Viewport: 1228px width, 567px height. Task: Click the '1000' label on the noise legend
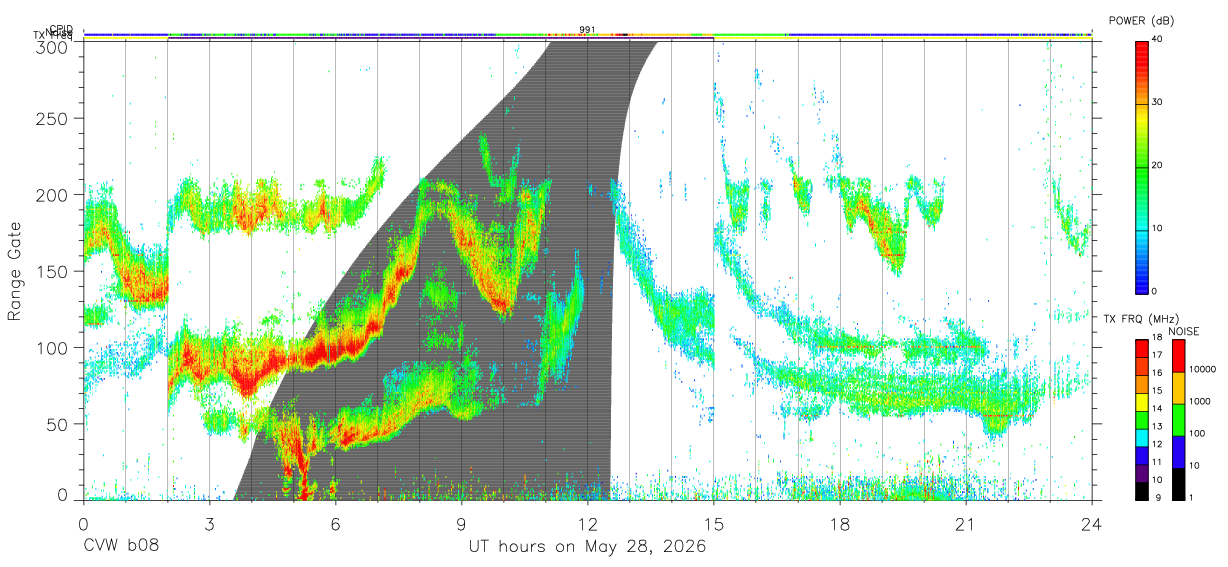(1201, 400)
